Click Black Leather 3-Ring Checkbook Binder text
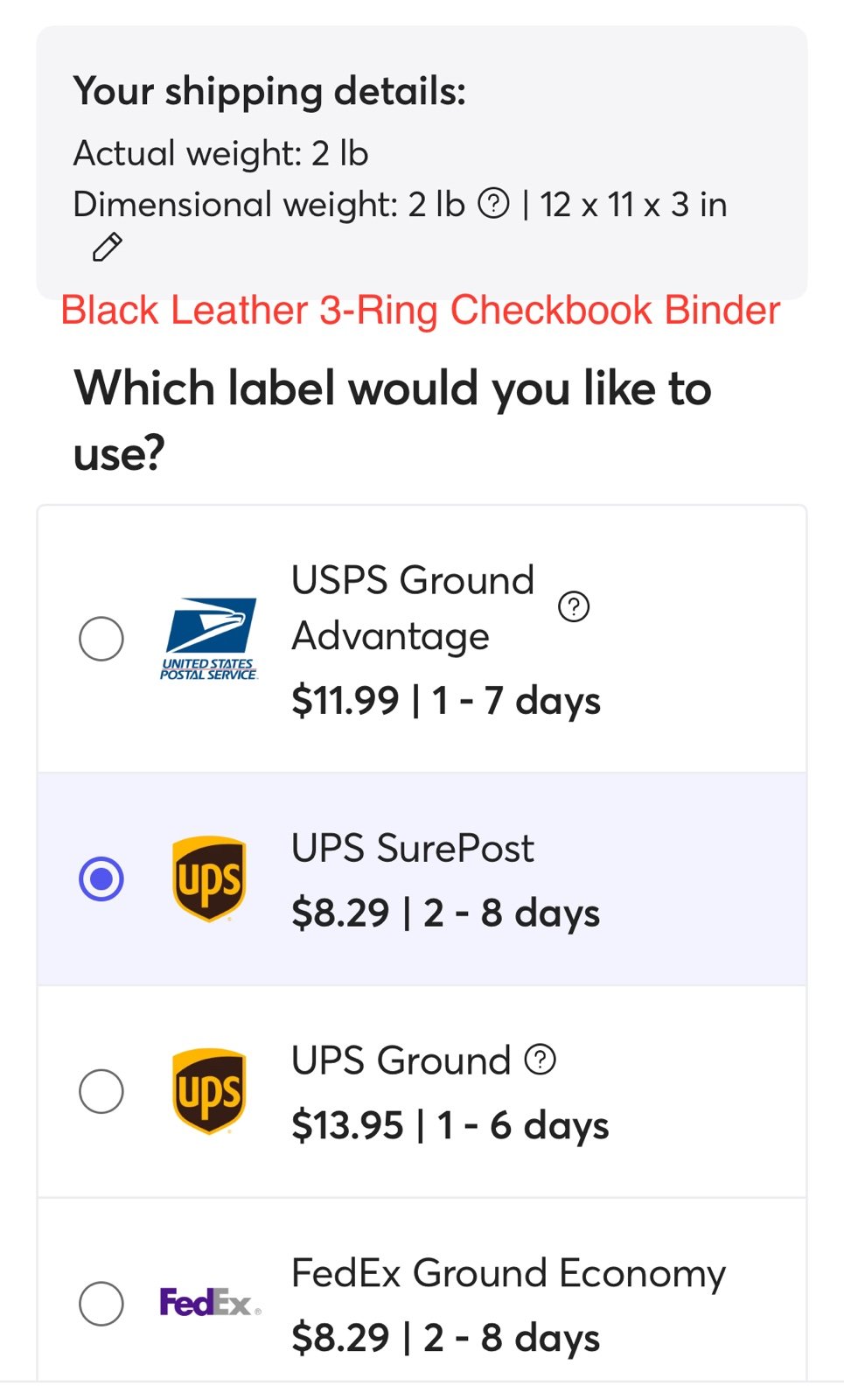Viewport: 844px width, 1400px height. (x=421, y=311)
